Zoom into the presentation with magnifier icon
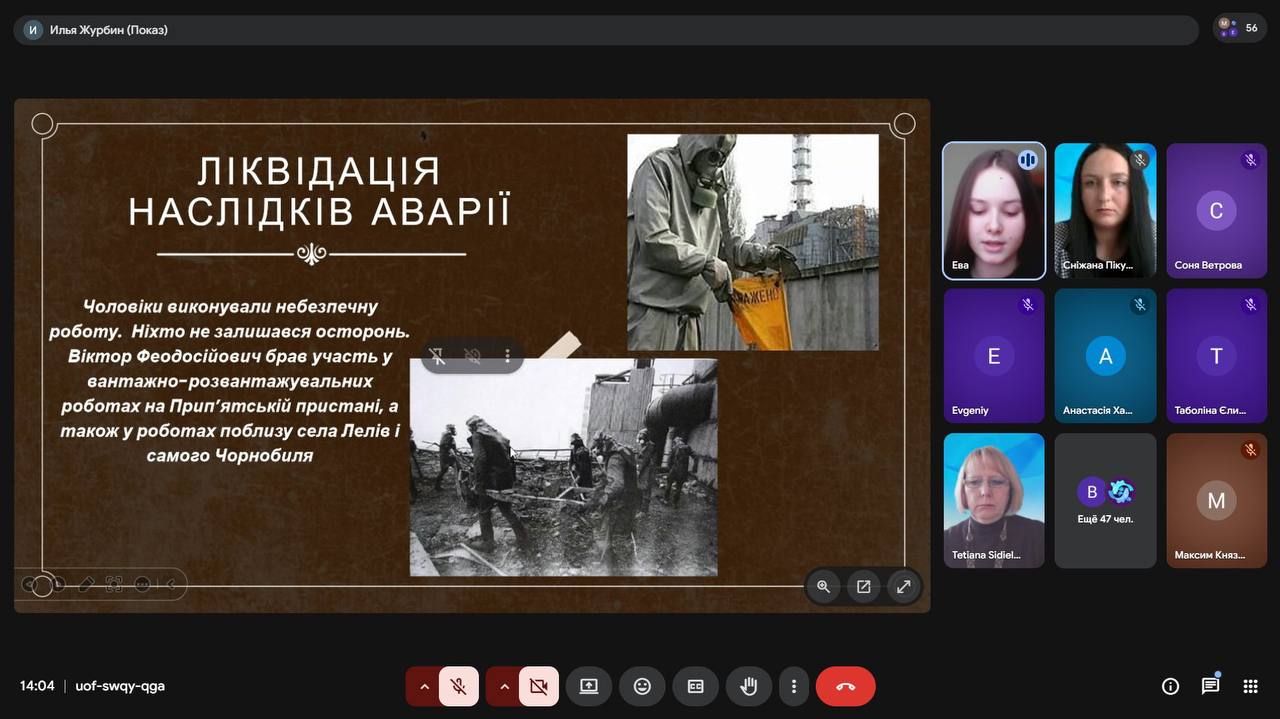Screen dimensions: 1280x719 823,587
